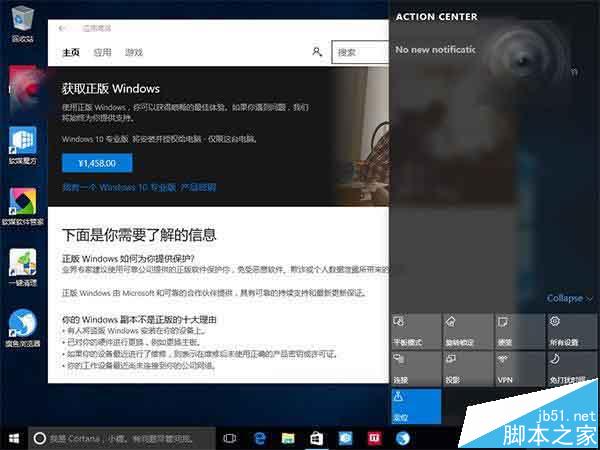The image size is (600, 450).
Task: Click the 获取正版 Windows heading
Action: (111, 89)
